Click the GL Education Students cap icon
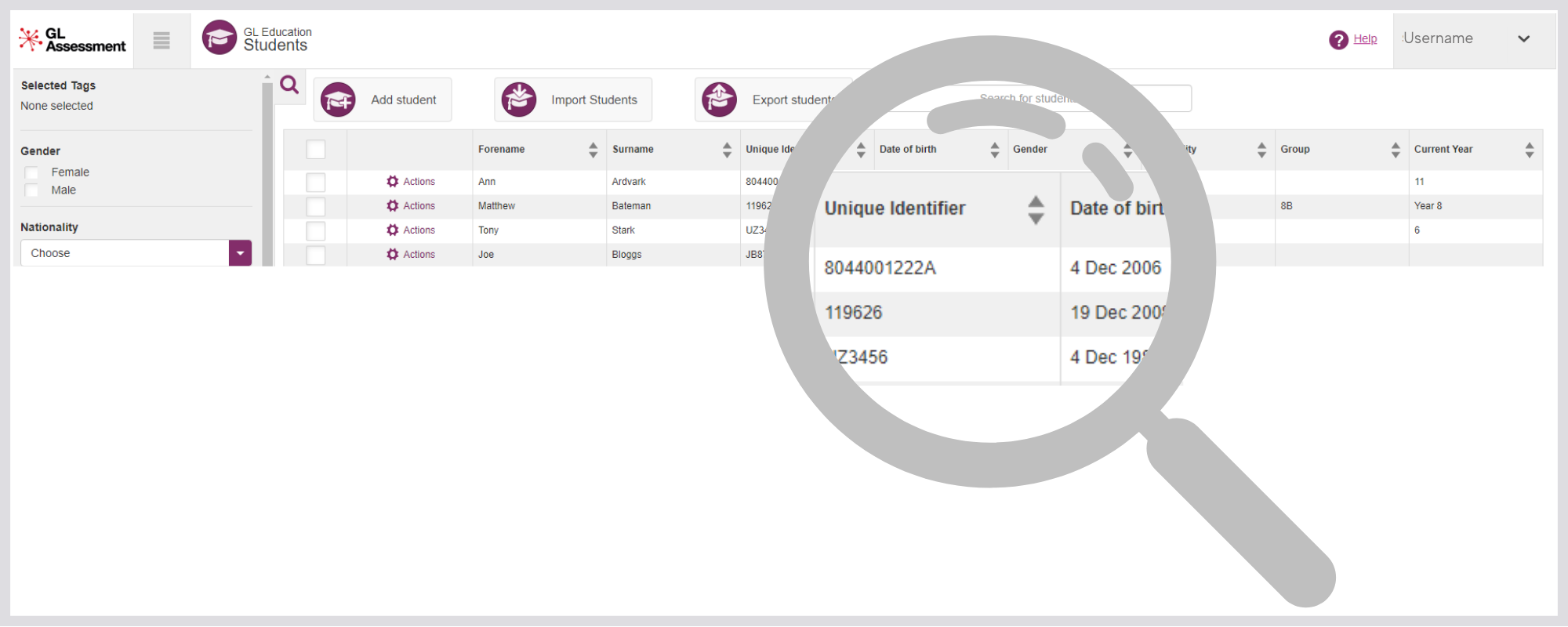This screenshot has width=1568, height=627. click(220, 38)
